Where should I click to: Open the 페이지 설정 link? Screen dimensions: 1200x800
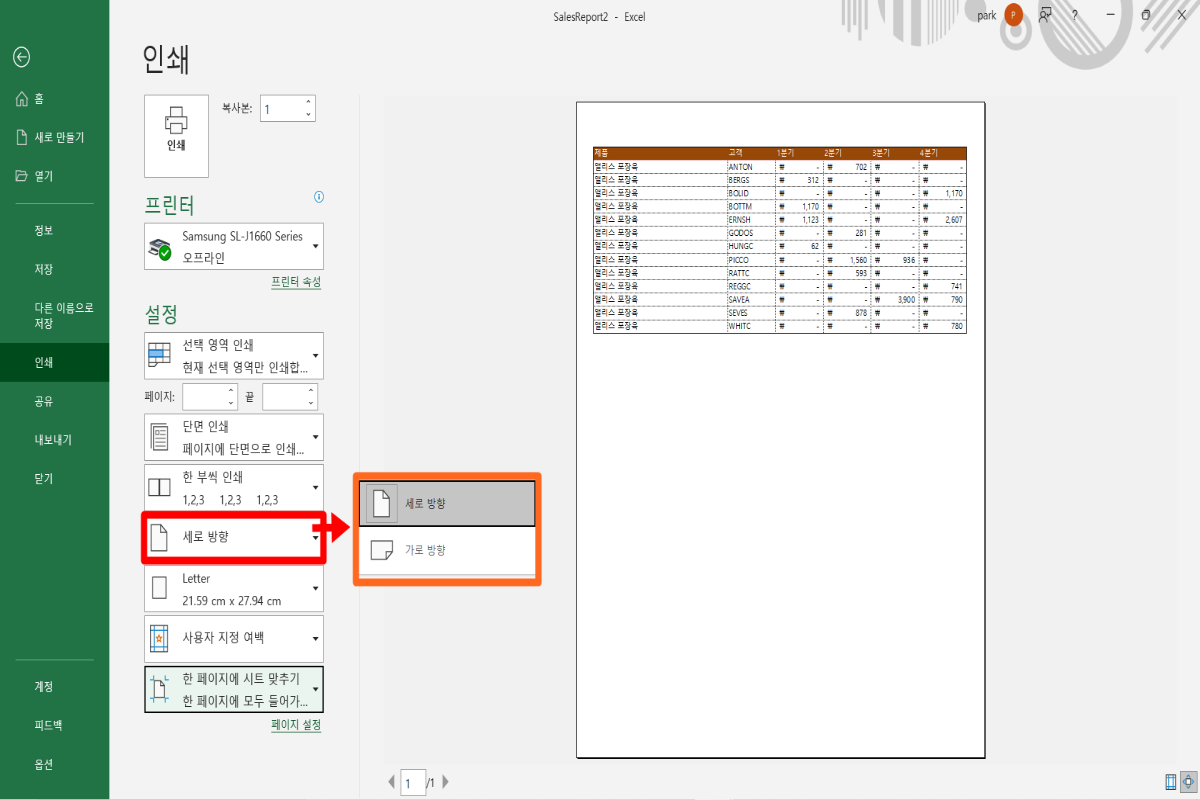[x=296, y=725]
